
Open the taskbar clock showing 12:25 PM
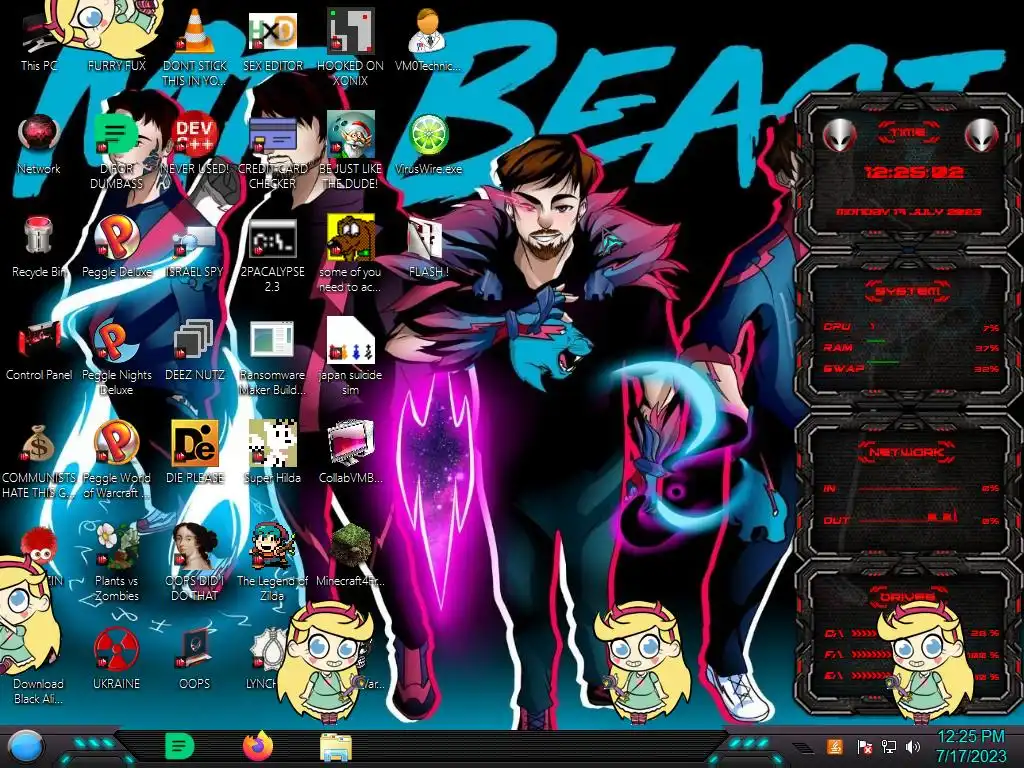pos(971,746)
